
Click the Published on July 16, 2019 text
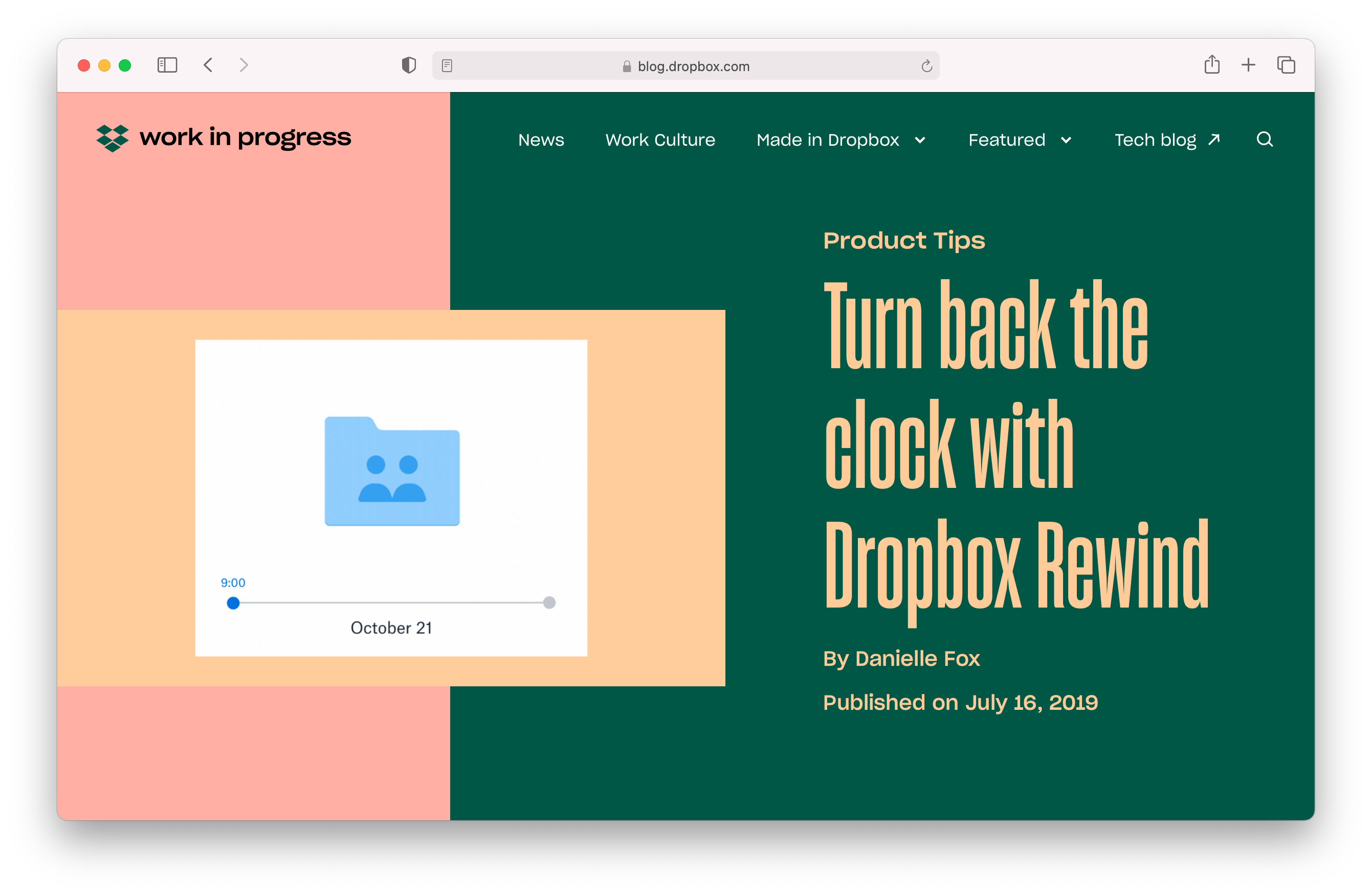(960, 702)
